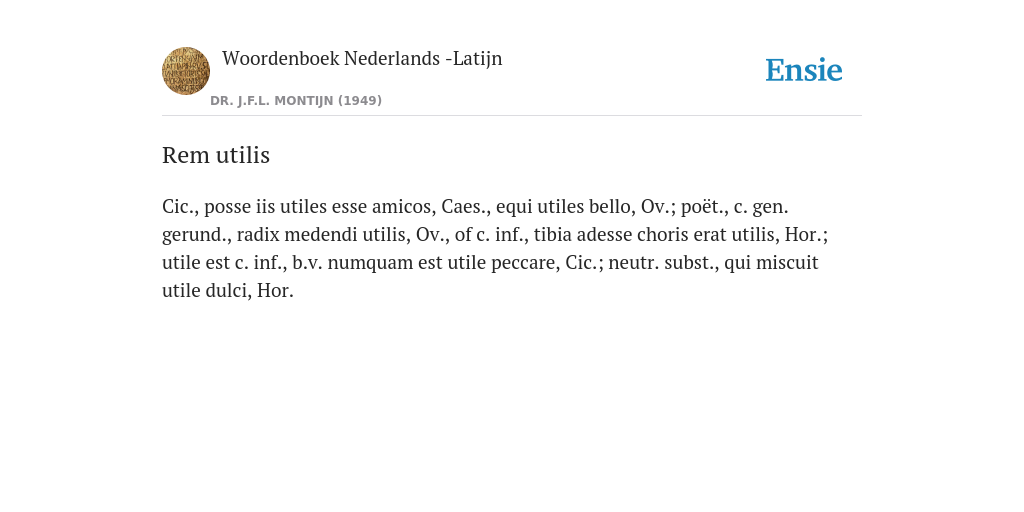The height and width of the screenshot is (512, 1024).
Task: Select the author DR. J.F.L. MONTIJN (1949)
Action: 296,101
